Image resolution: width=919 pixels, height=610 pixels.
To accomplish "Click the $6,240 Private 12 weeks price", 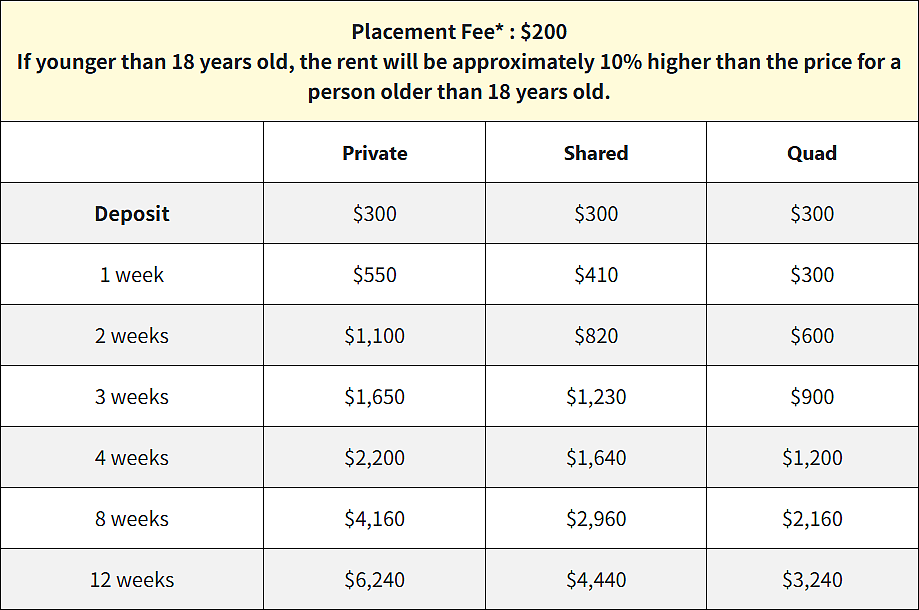I will (375, 580).
